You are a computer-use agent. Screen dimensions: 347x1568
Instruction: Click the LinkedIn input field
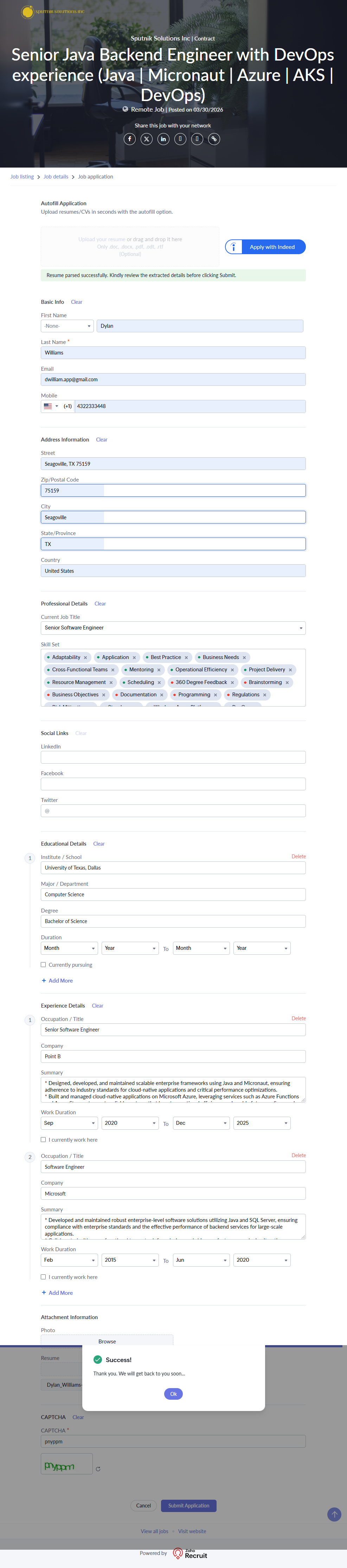click(x=173, y=757)
